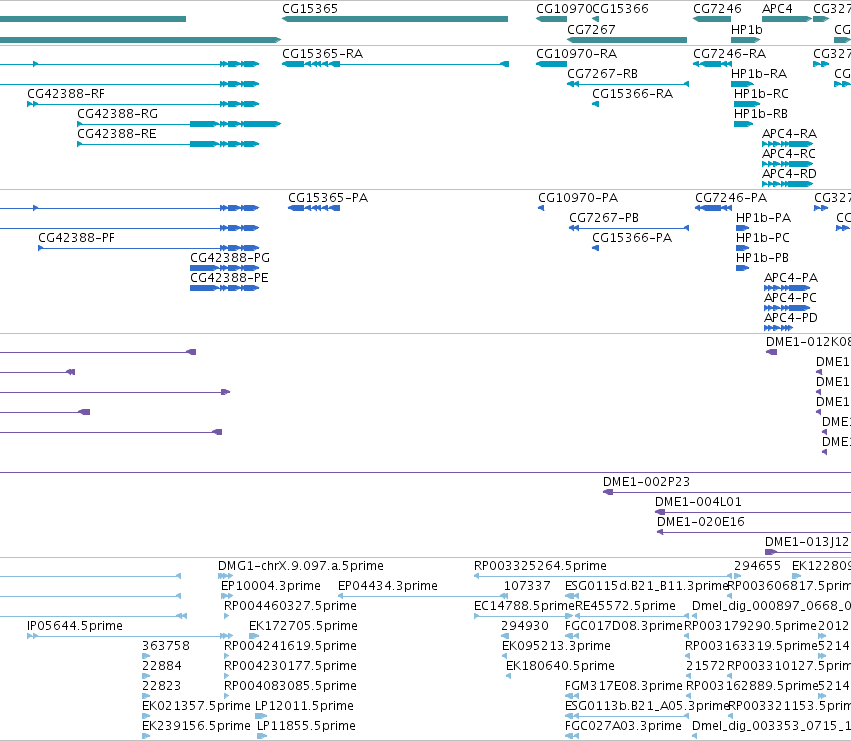Click the HP1b-PC protein label
The height and width of the screenshot is (741, 851).
[763, 238]
